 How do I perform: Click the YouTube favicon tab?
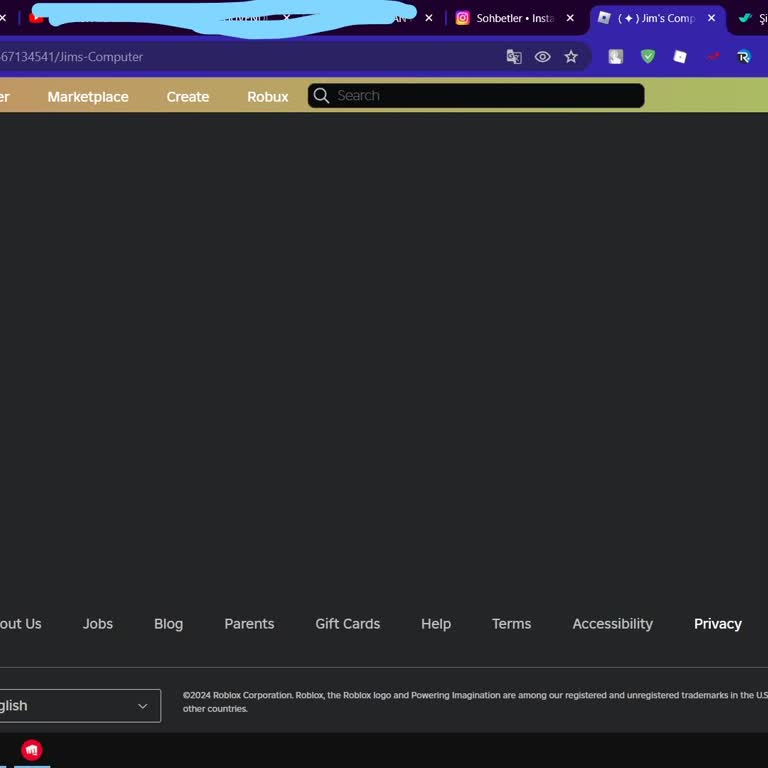coord(36,18)
